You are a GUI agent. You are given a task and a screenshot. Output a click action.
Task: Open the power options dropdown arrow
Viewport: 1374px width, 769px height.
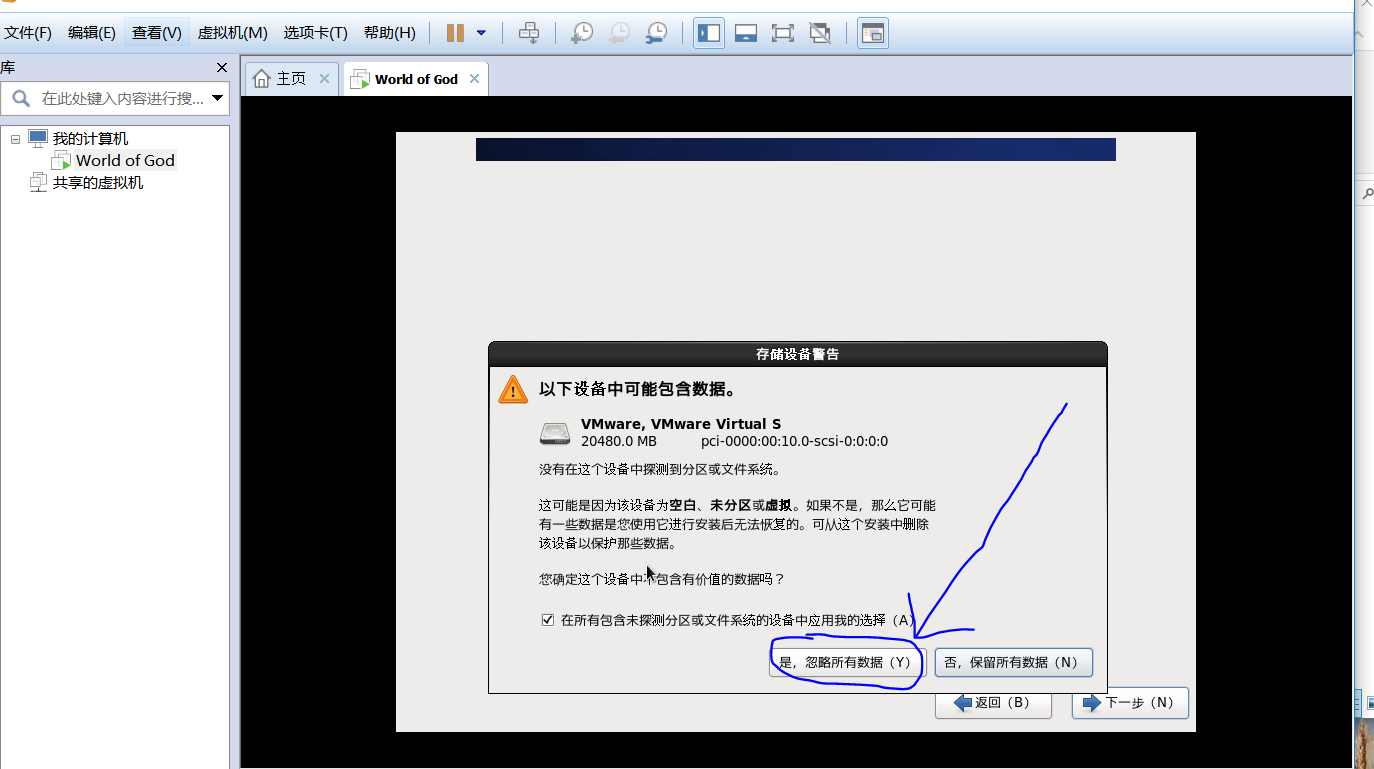(x=481, y=33)
